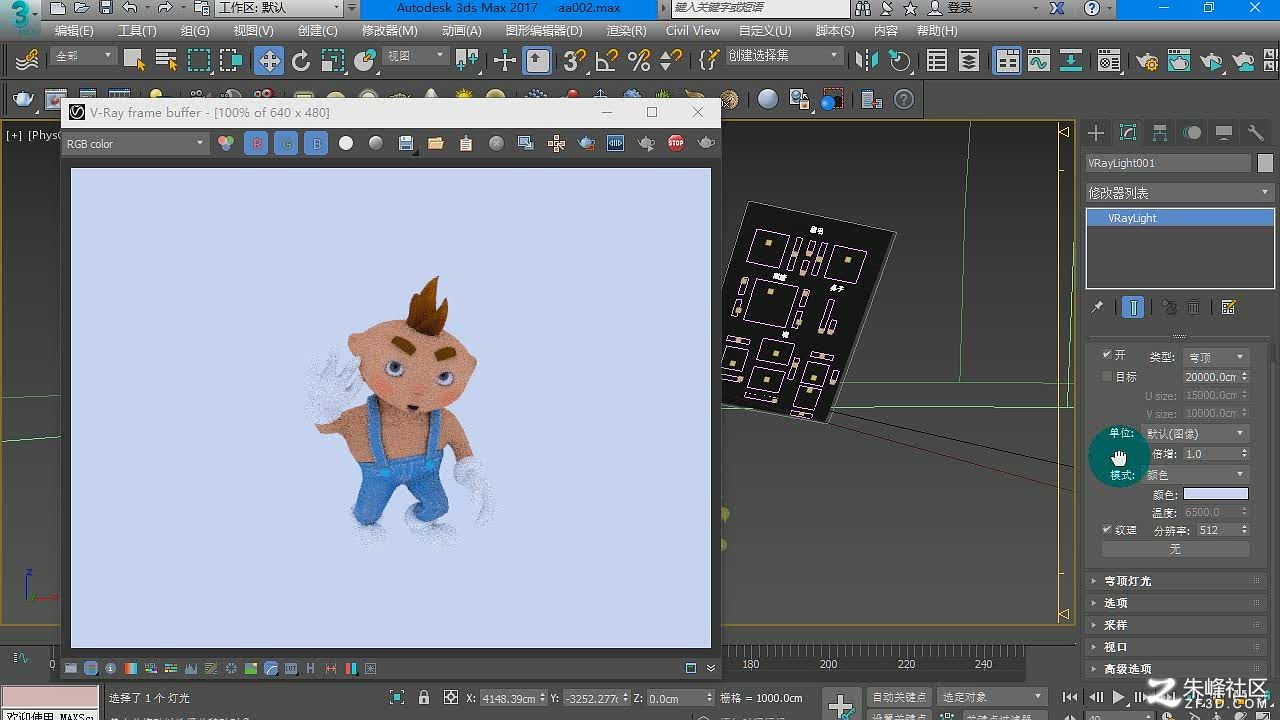Viewport: 1280px width, 720px height.
Task: Toggle the blue B channel
Action: [x=317, y=144]
